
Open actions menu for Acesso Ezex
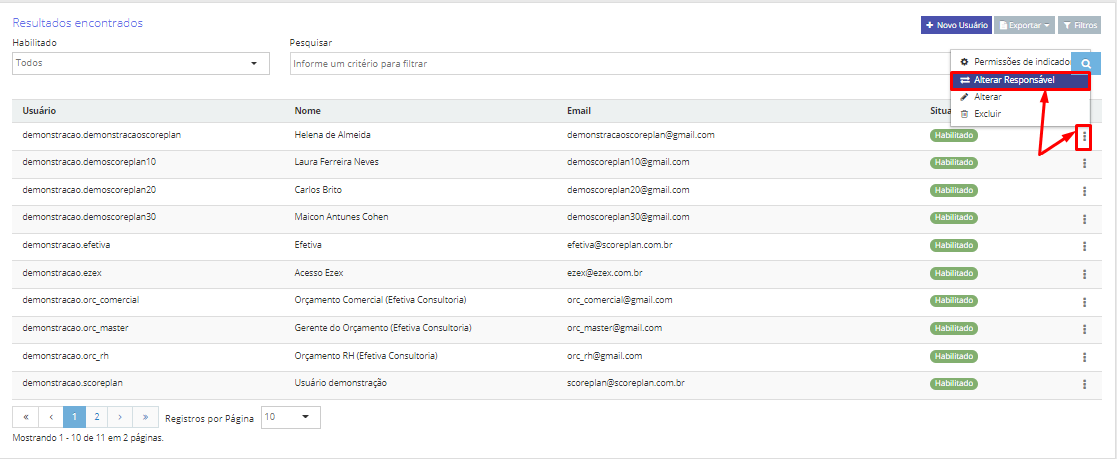point(1084,274)
